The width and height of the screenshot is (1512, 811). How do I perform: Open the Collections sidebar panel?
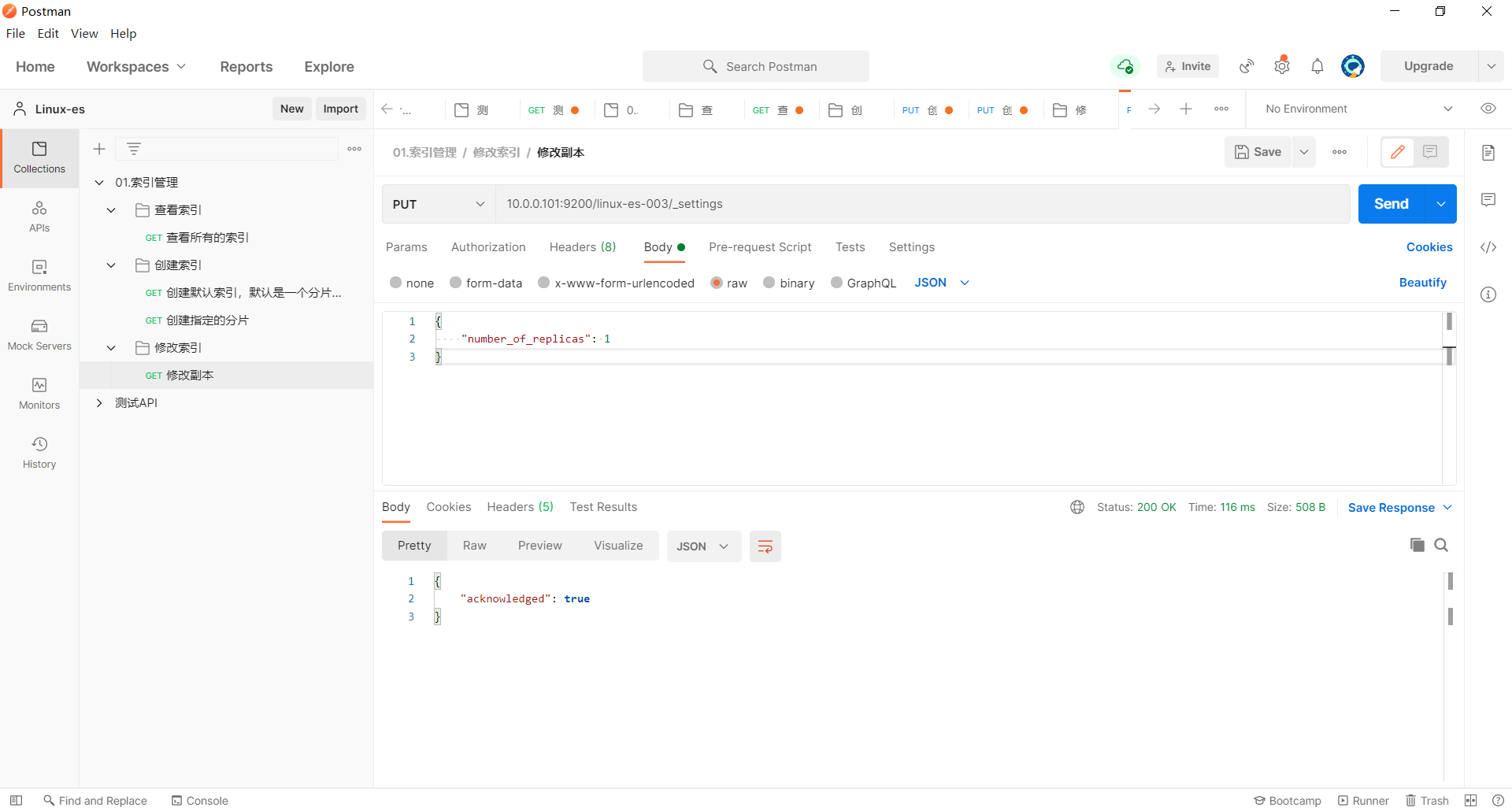pos(39,158)
